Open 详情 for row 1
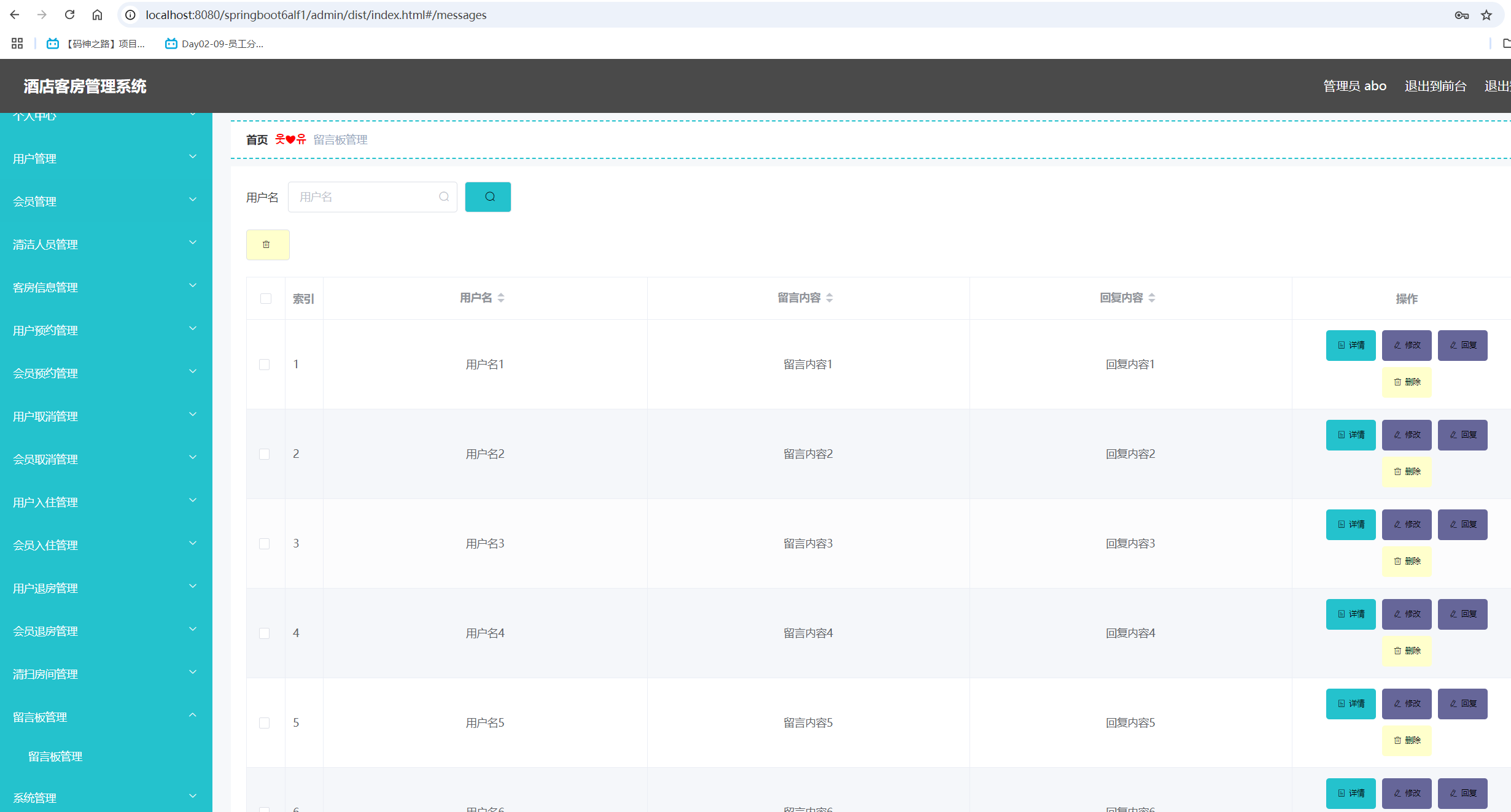This screenshot has width=1511, height=812. (1350, 346)
